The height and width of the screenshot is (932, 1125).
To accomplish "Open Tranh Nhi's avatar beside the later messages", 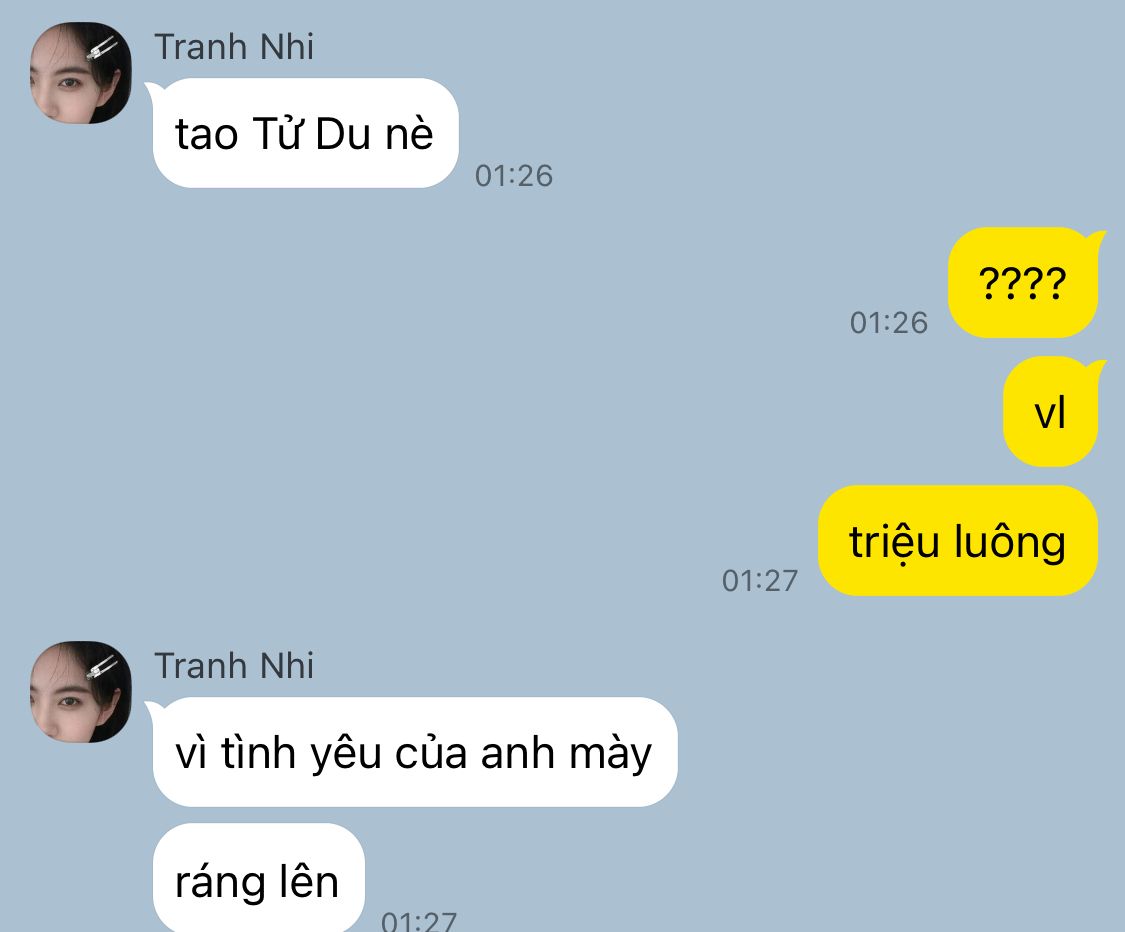I will click(x=80, y=692).
